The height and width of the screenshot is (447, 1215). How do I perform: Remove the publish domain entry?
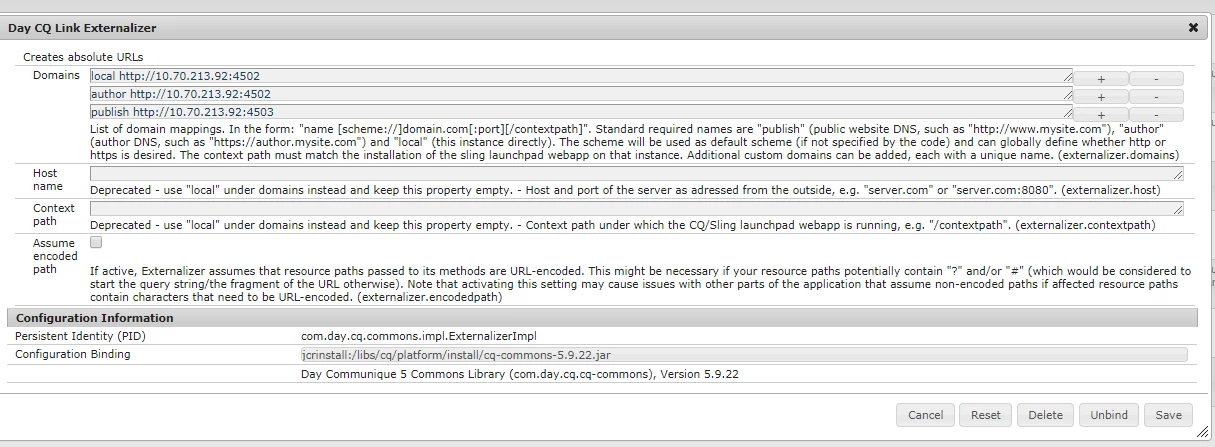(x=1156, y=114)
